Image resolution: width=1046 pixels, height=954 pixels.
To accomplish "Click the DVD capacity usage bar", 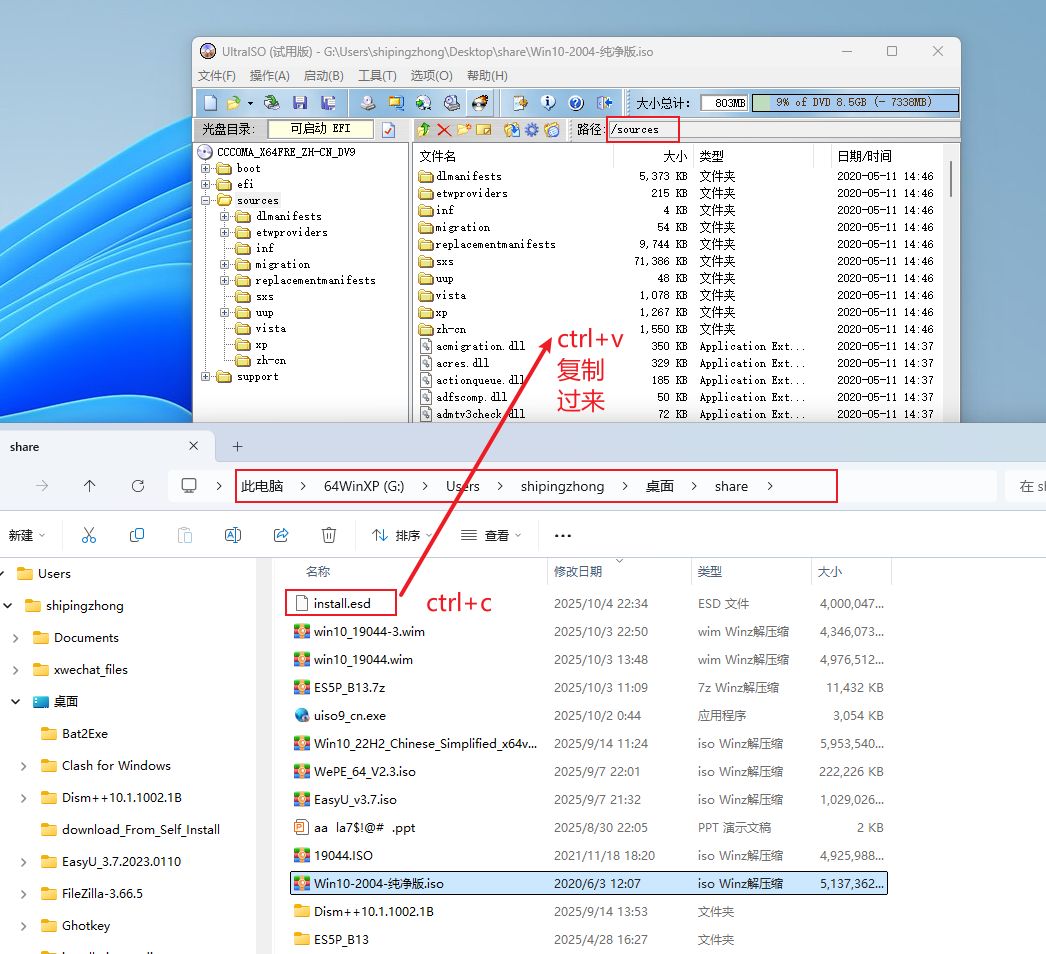I will [x=854, y=103].
